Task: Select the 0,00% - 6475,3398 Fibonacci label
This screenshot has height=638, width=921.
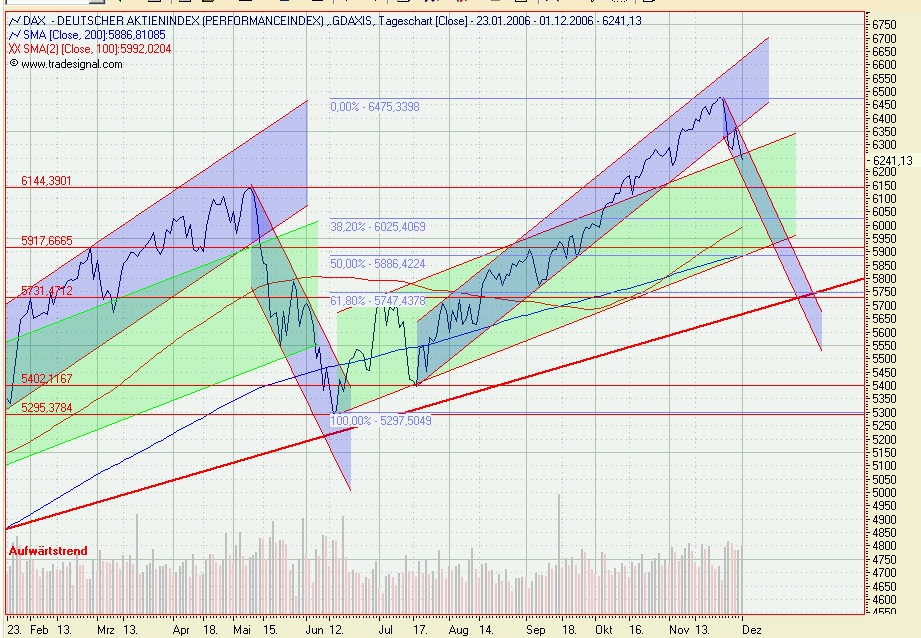Action: 375,107
